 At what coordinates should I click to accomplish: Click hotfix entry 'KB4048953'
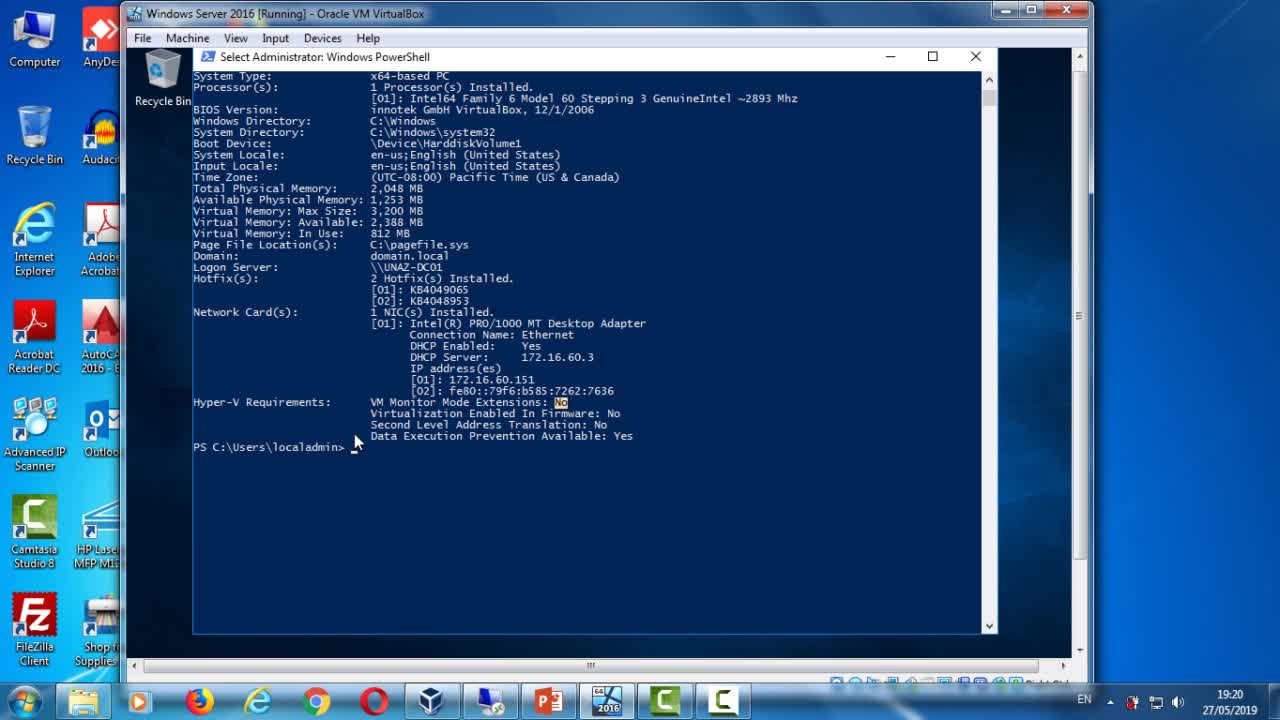(439, 301)
